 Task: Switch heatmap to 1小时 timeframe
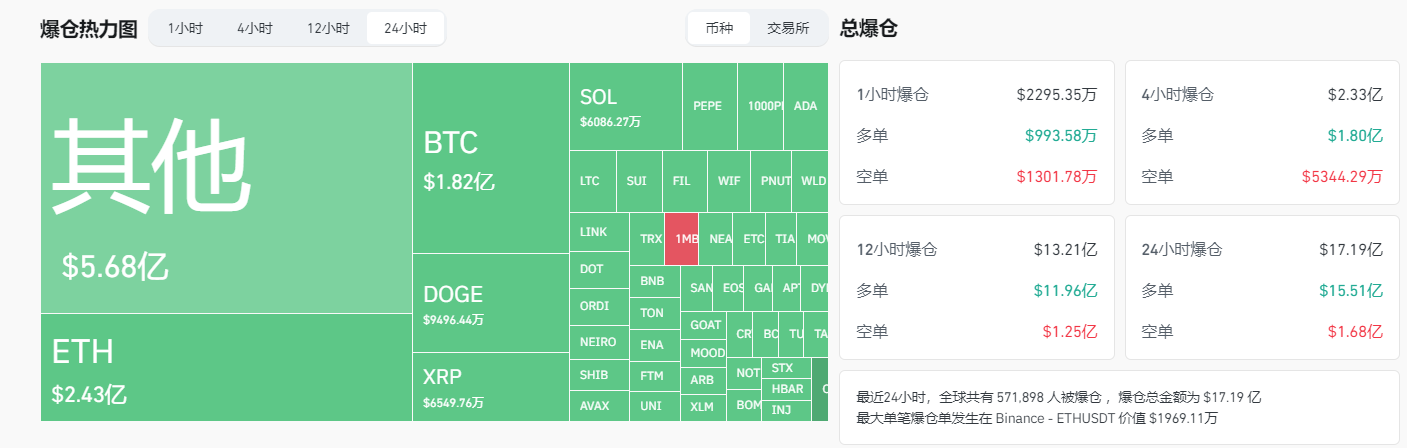[186, 28]
